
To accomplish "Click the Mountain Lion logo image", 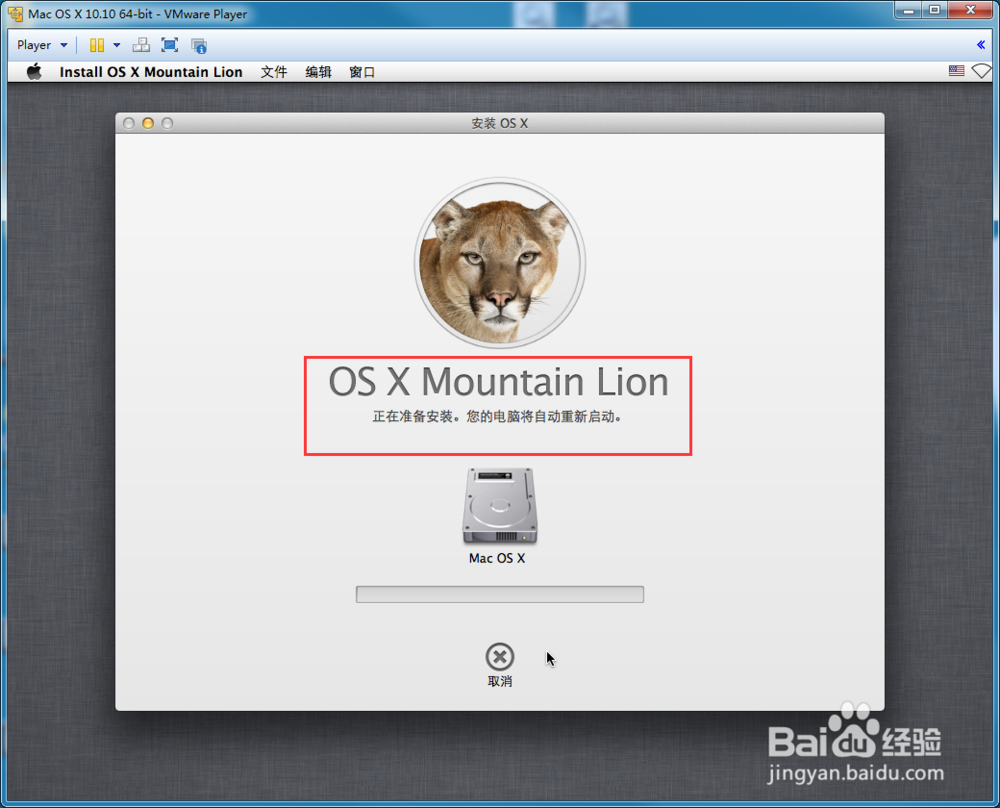I will pyautogui.click(x=500, y=263).
